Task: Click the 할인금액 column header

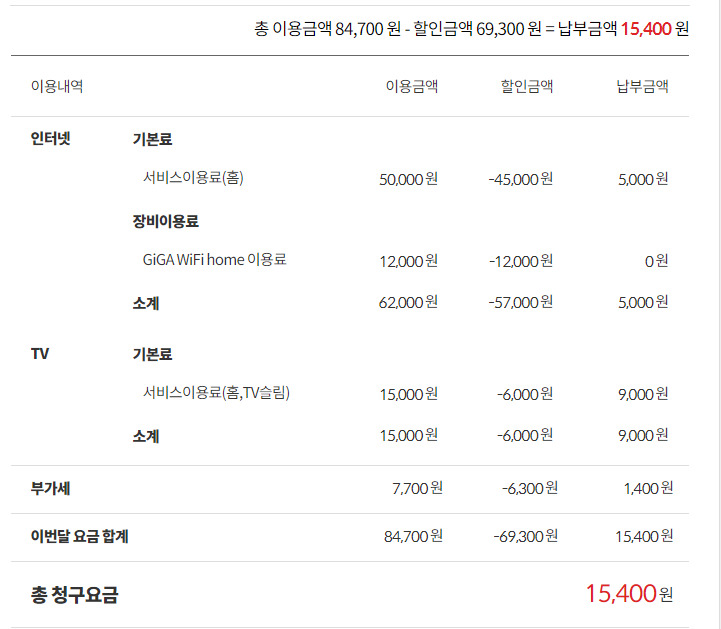Action: point(526,86)
